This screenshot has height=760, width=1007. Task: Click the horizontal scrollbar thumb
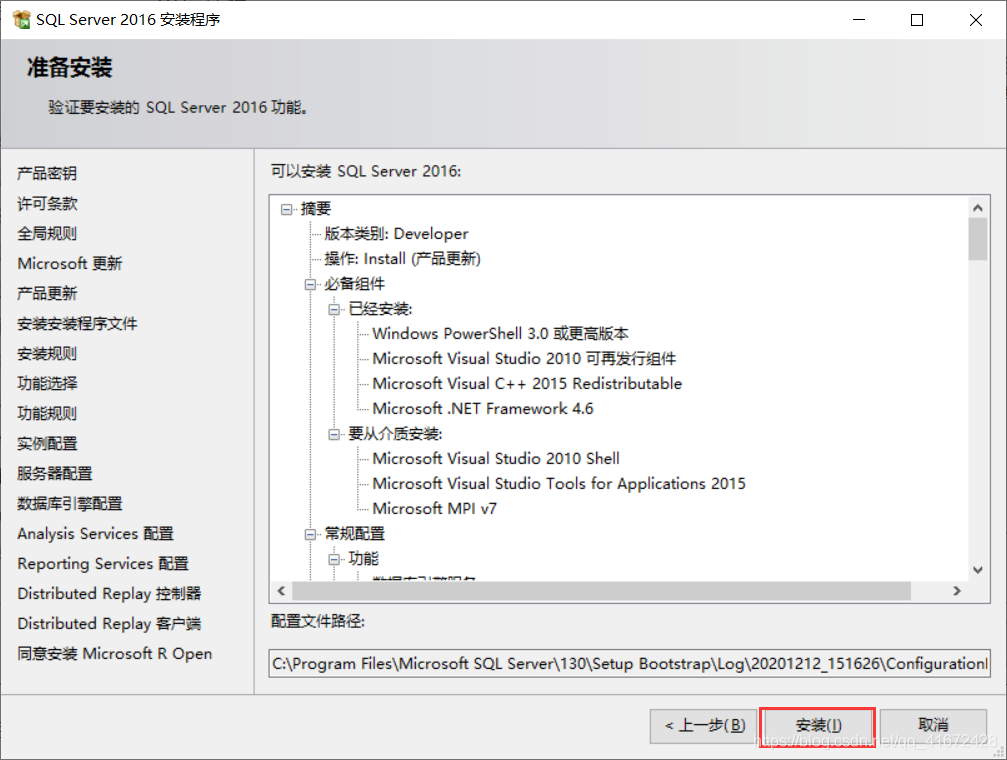pos(601,590)
